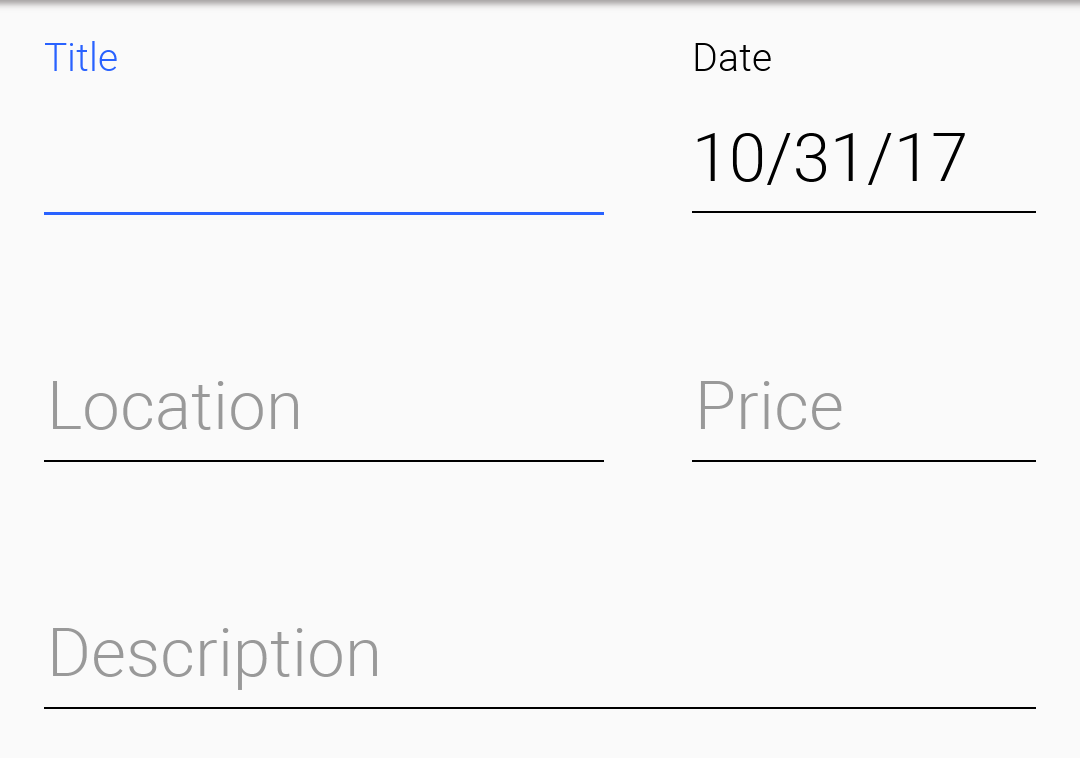Click the Location input field
The height and width of the screenshot is (758, 1080).
tap(320, 405)
